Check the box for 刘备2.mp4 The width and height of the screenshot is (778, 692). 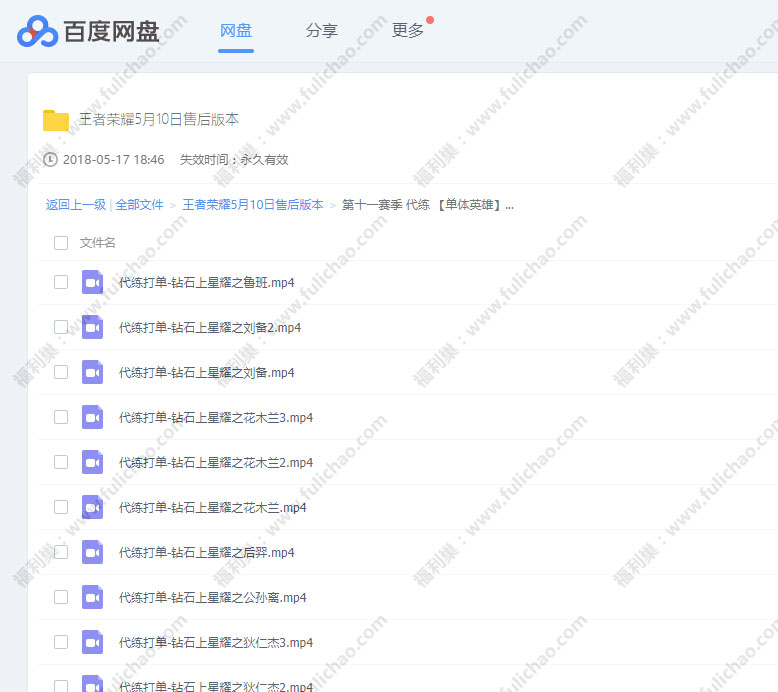point(61,327)
